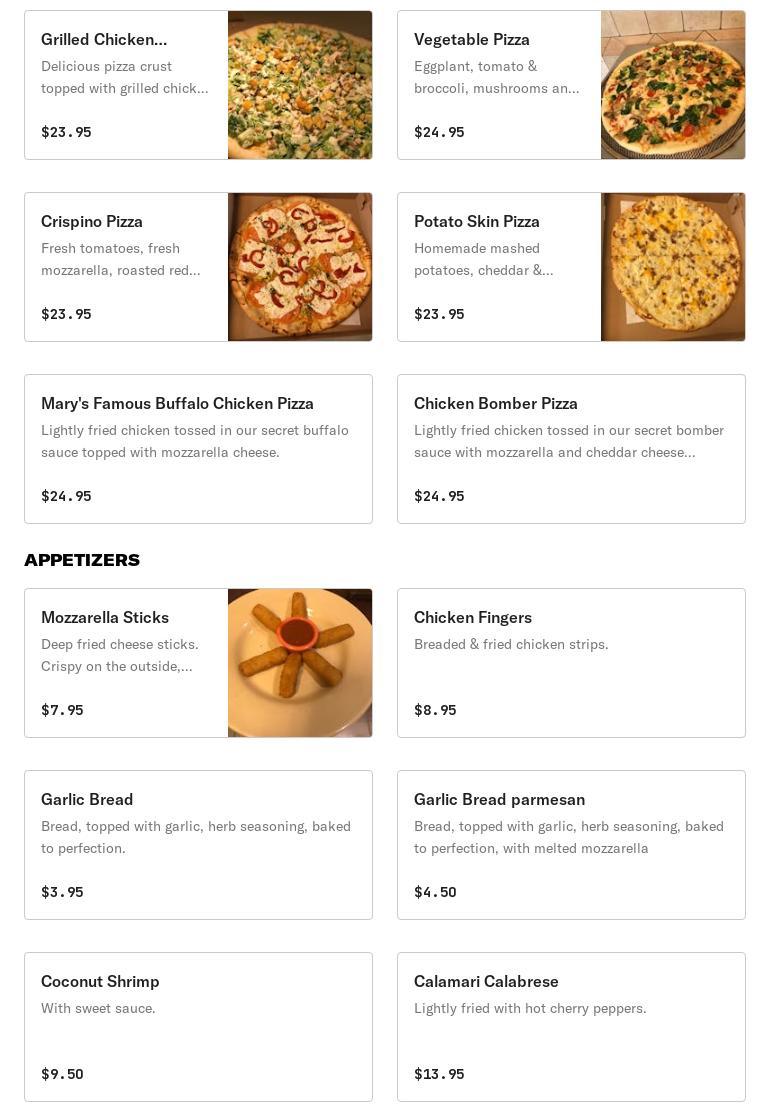The width and height of the screenshot is (770, 1120).
Task: Click the $13.95 Calamari Calabrese price
Action: pos(439,1074)
